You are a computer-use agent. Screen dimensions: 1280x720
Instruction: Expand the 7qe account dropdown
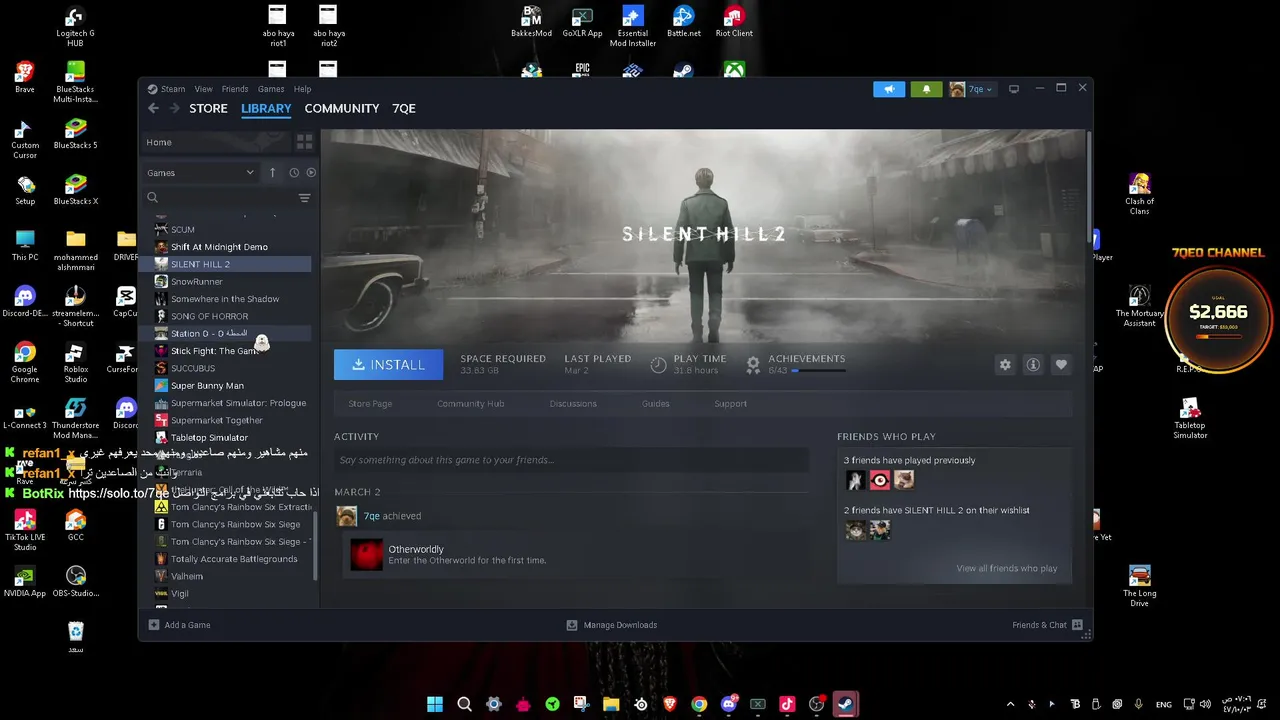click(x=971, y=89)
